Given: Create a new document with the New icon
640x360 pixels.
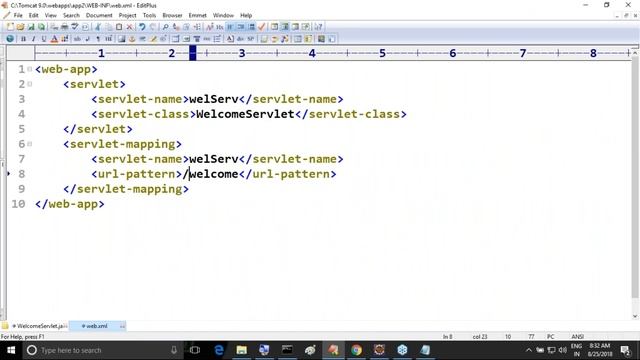Looking at the screenshot, I should tap(10, 27).
